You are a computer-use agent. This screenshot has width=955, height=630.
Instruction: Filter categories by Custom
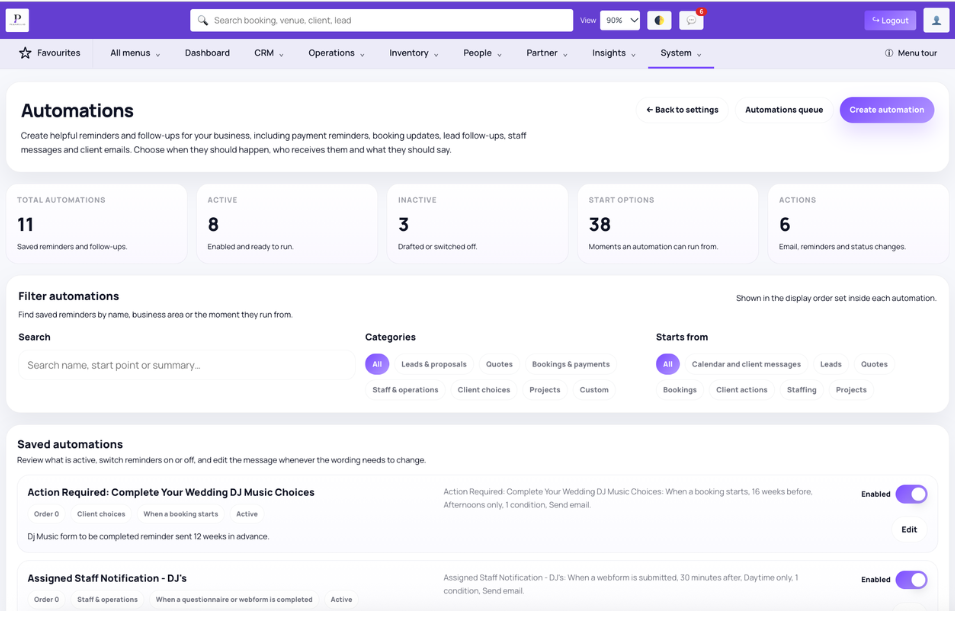coord(594,390)
